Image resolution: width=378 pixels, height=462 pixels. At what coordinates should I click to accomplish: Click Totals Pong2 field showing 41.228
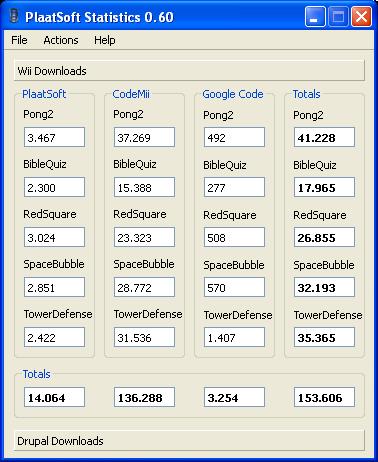(x=324, y=137)
